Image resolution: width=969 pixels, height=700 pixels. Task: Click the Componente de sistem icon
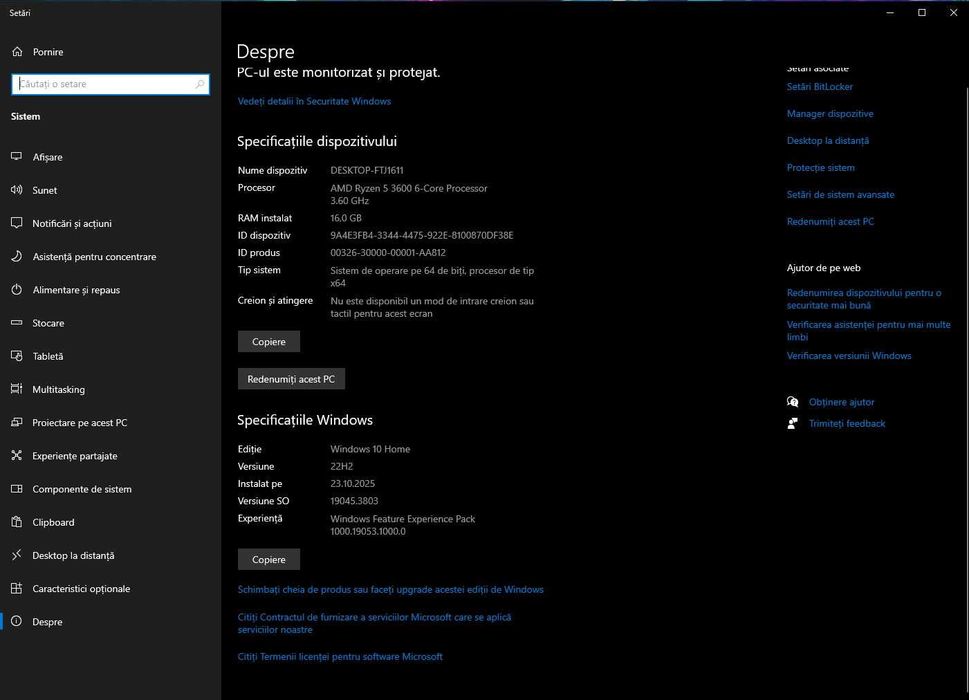[17, 489]
